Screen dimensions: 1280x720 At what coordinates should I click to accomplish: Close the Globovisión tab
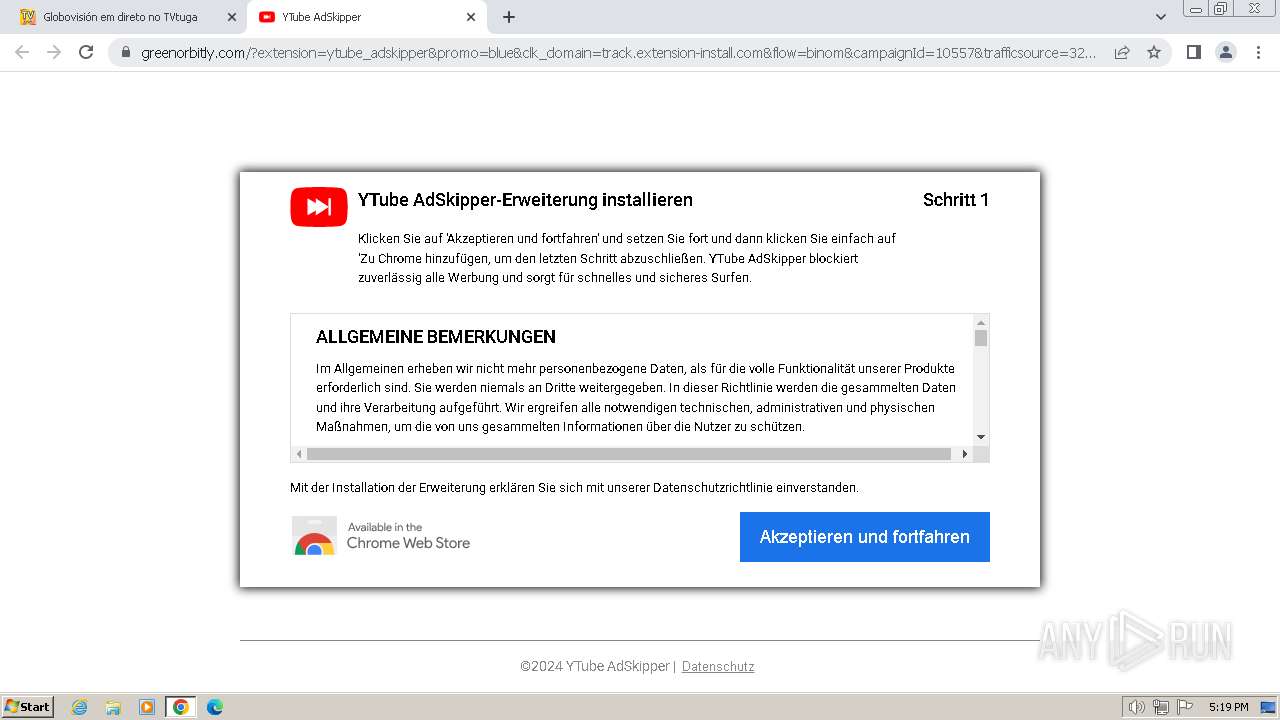click(x=232, y=17)
